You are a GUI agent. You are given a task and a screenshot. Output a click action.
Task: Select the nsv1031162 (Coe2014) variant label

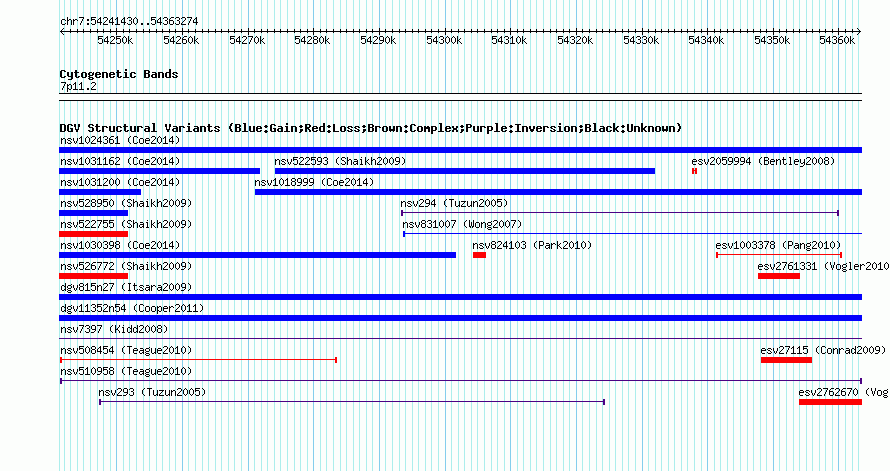coord(120,161)
